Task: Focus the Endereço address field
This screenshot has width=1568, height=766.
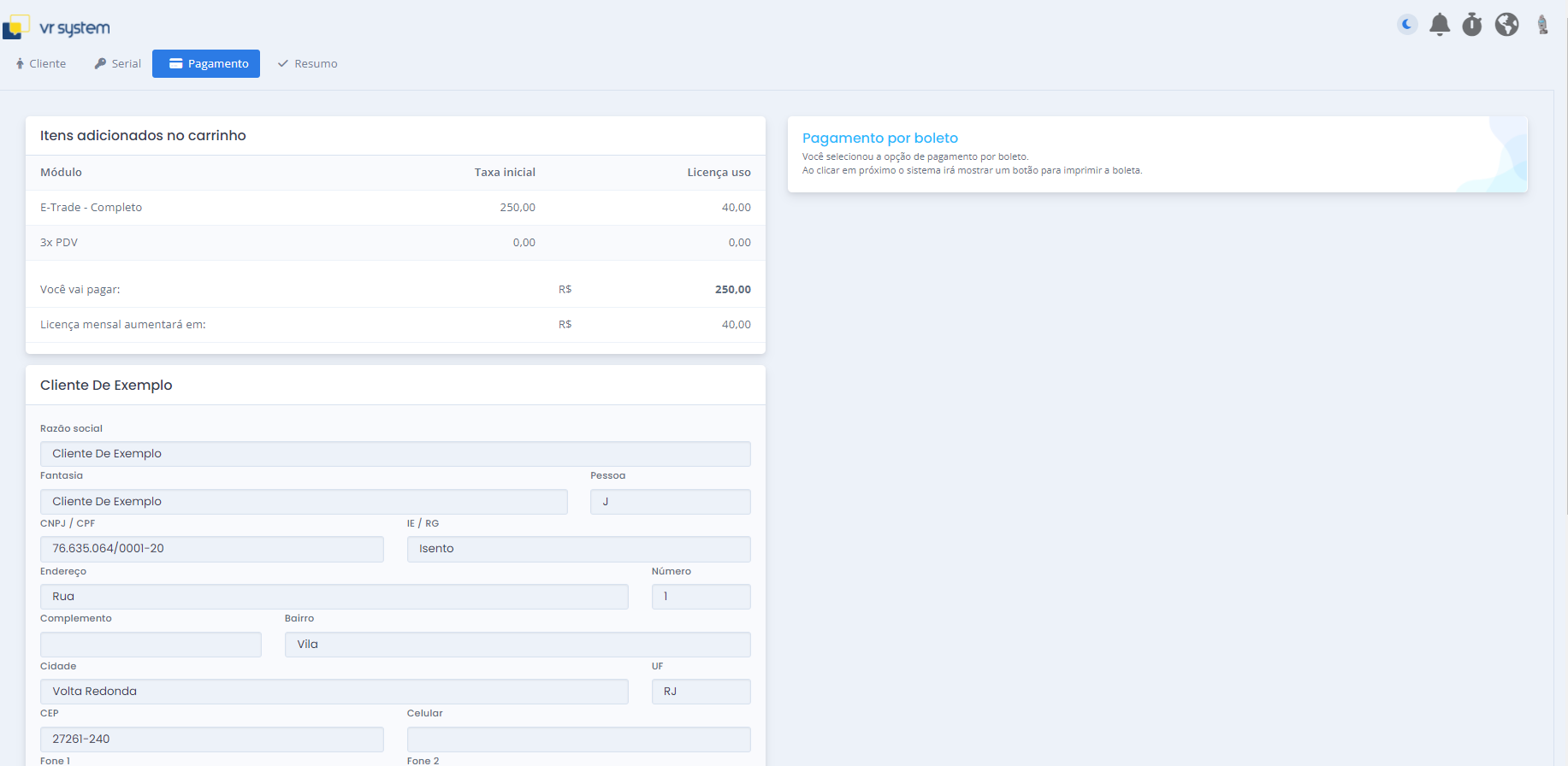Action: click(334, 597)
